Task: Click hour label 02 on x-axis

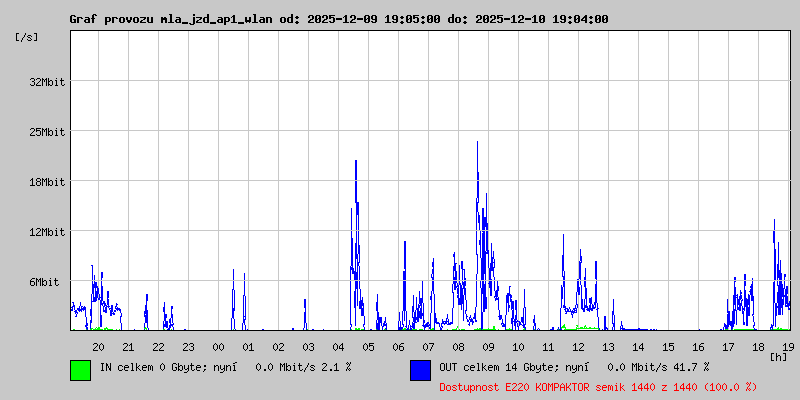Action: [279, 347]
